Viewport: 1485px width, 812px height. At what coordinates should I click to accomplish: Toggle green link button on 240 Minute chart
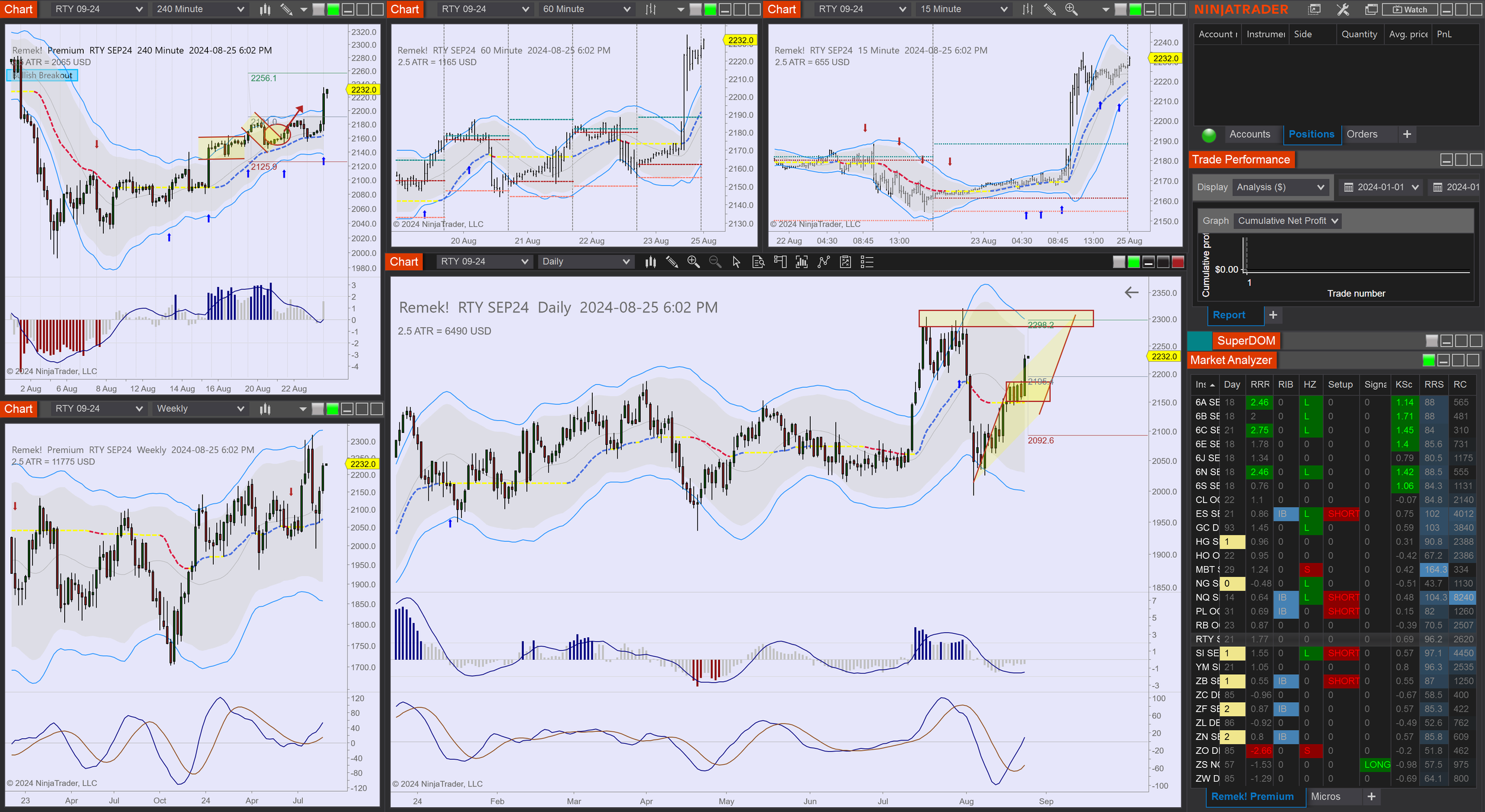[x=333, y=9]
